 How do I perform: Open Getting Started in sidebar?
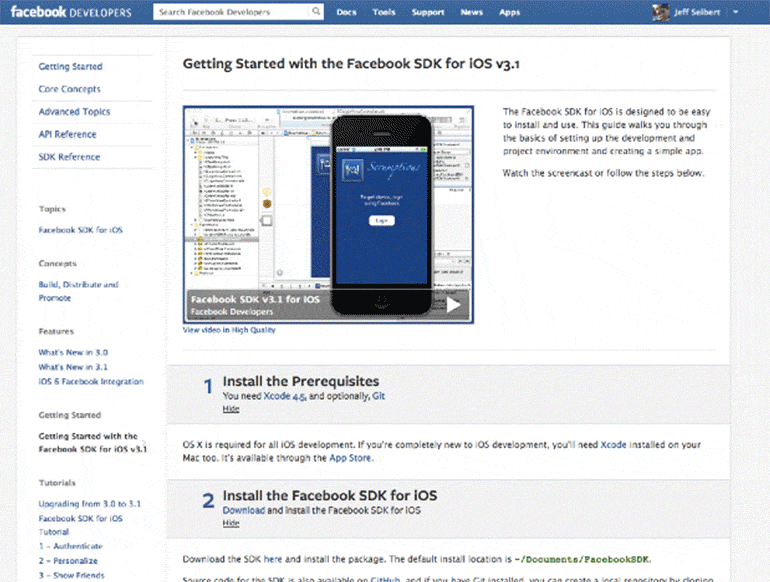71,66
